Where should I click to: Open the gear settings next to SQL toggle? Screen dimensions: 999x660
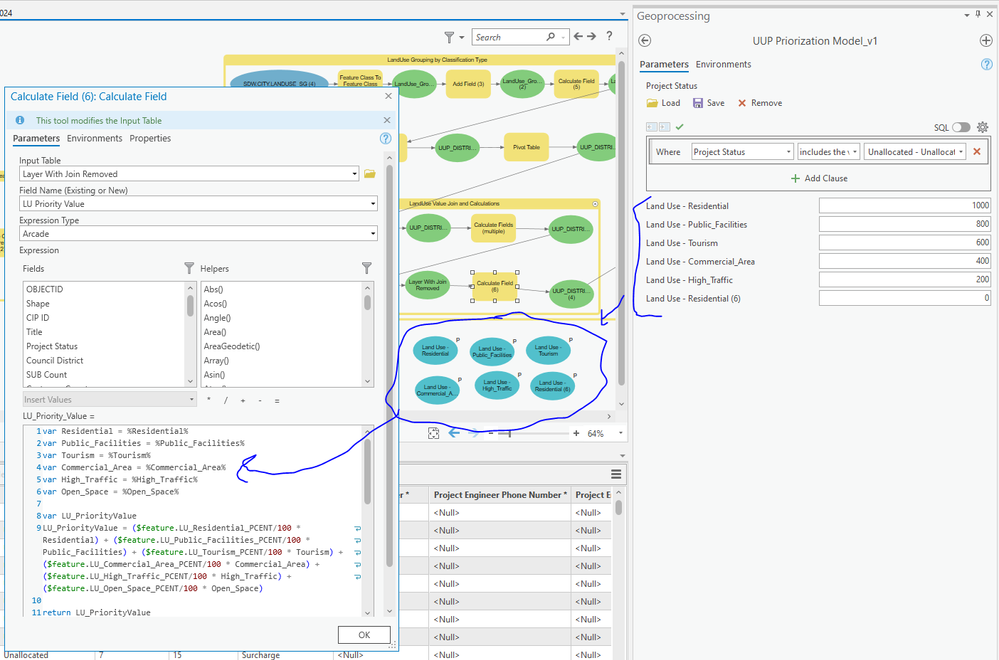pyautogui.click(x=982, y=127)
